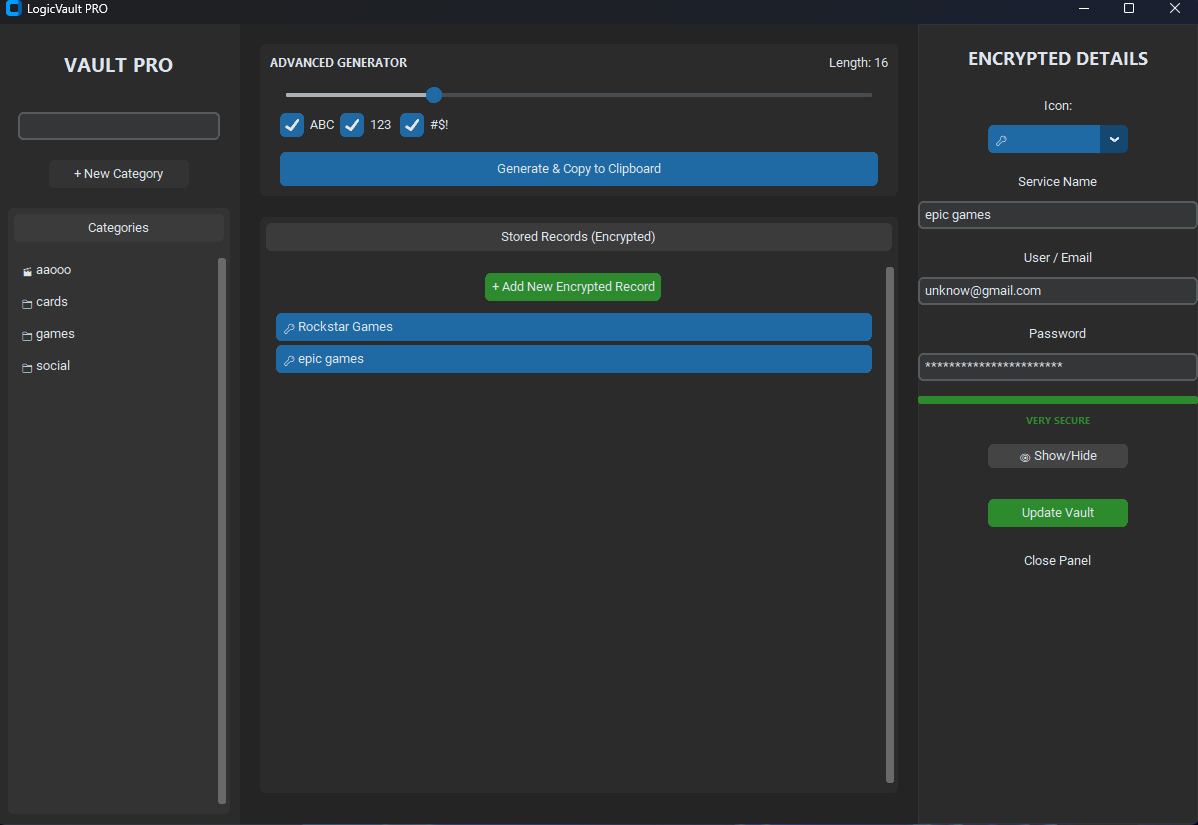This screenshot has height=825, width=1198.
Task: Click the empty search field under VAULT PRO
Action: [x=118, y=125]
